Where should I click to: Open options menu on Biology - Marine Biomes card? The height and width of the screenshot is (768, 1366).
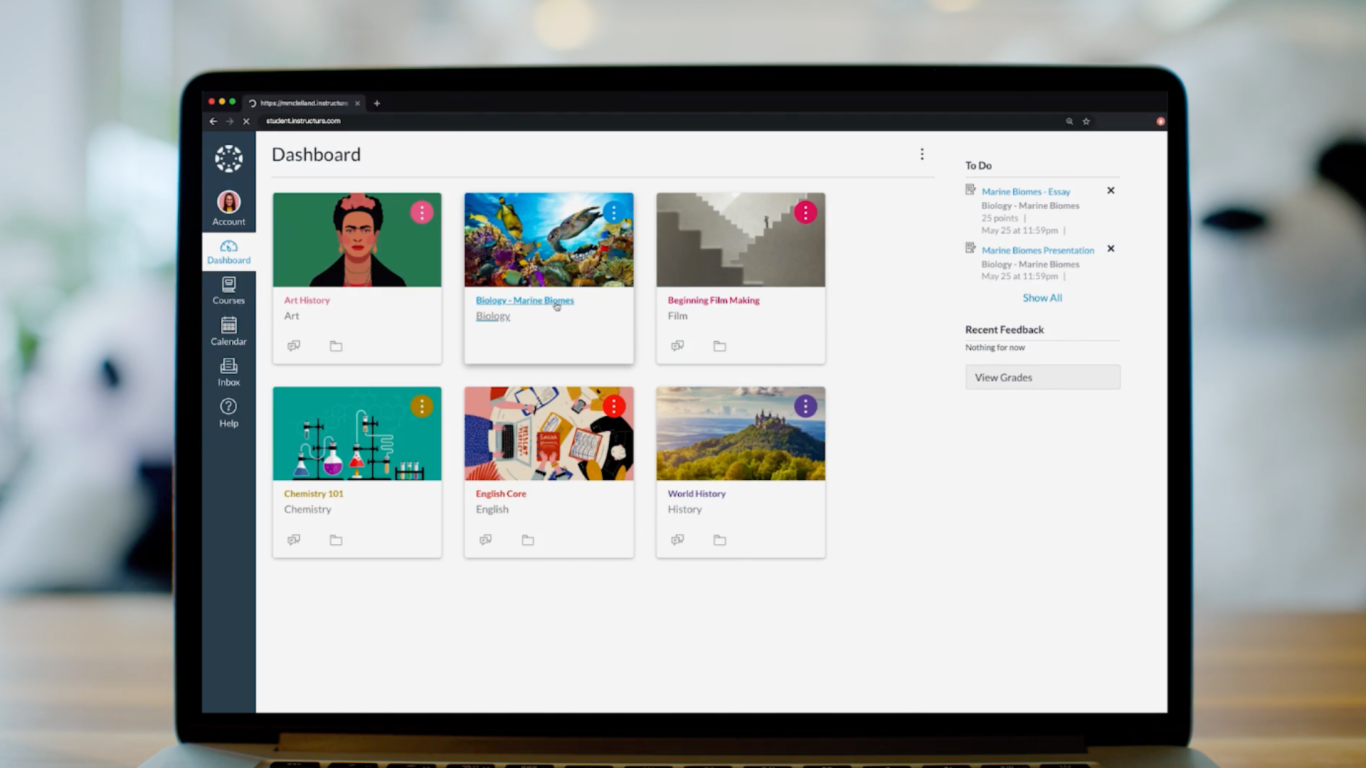[613, 212]
